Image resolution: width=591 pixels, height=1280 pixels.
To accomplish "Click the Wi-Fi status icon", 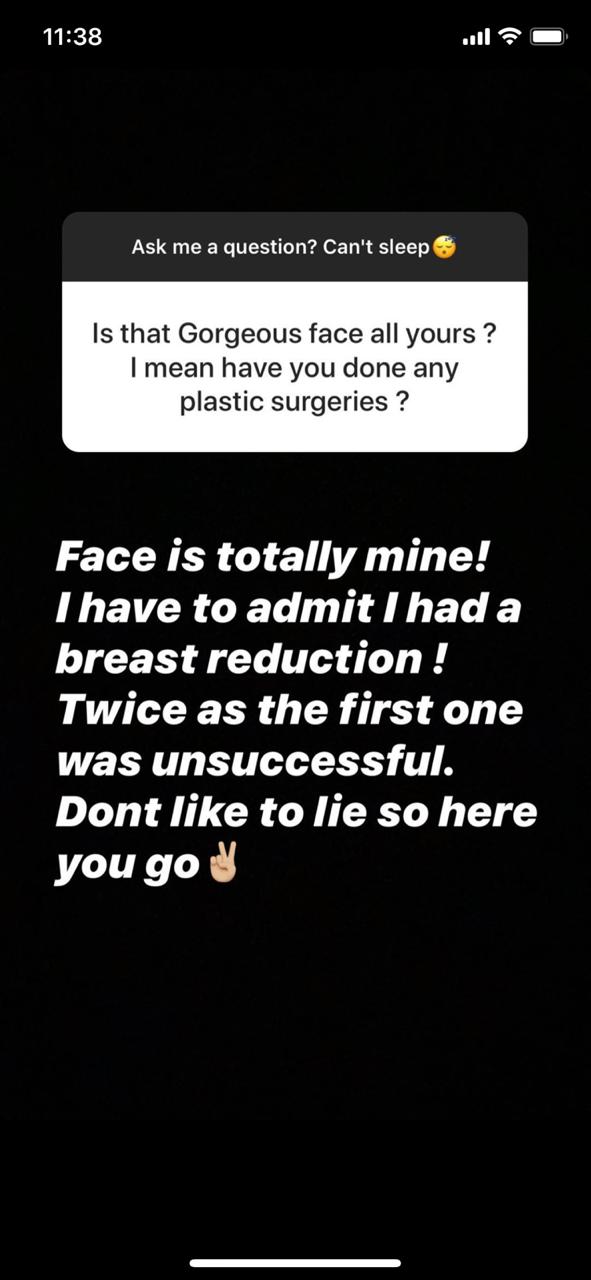I will 510,37.
